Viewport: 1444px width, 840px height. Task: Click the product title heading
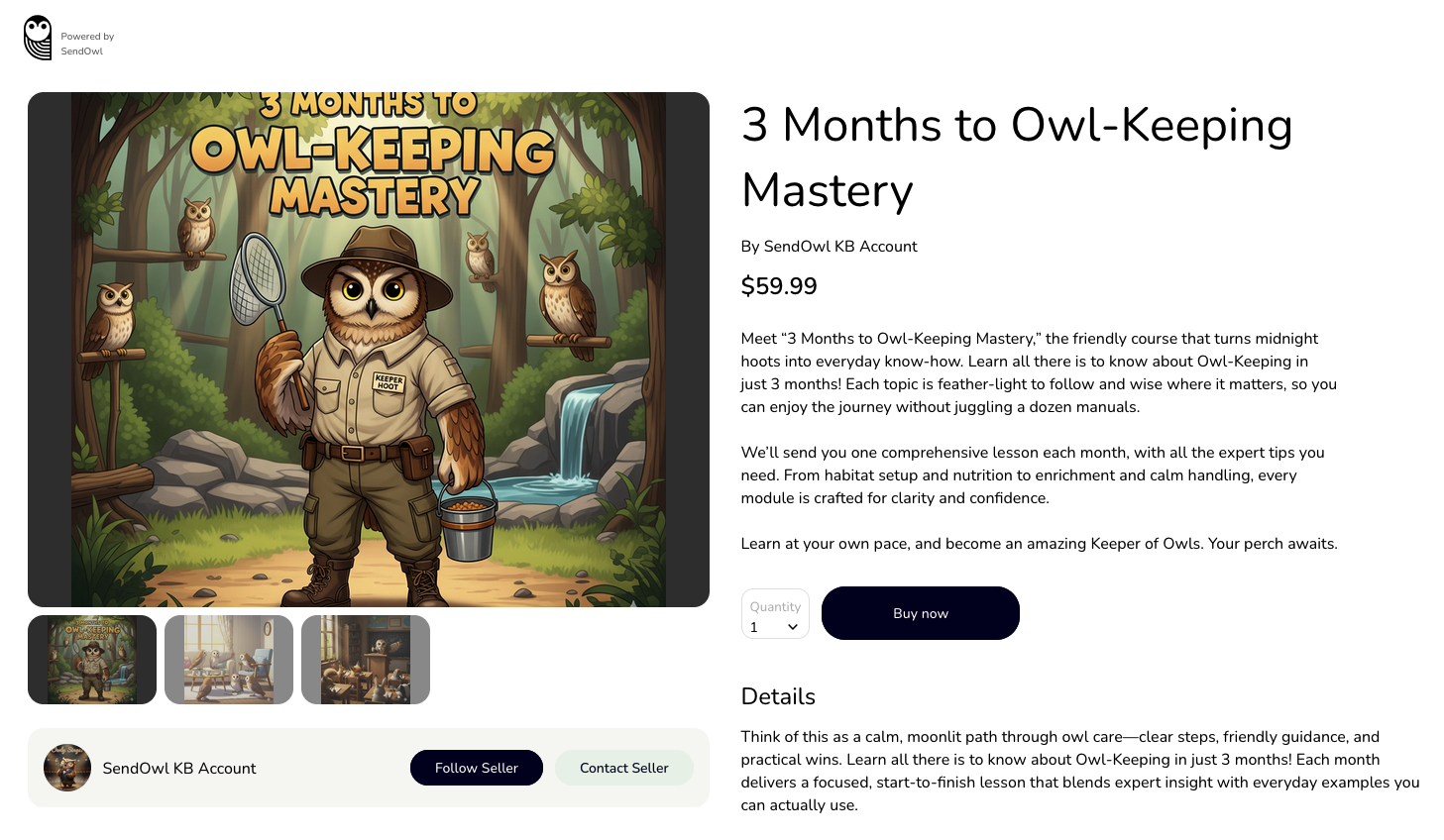tap(1017, 157)
